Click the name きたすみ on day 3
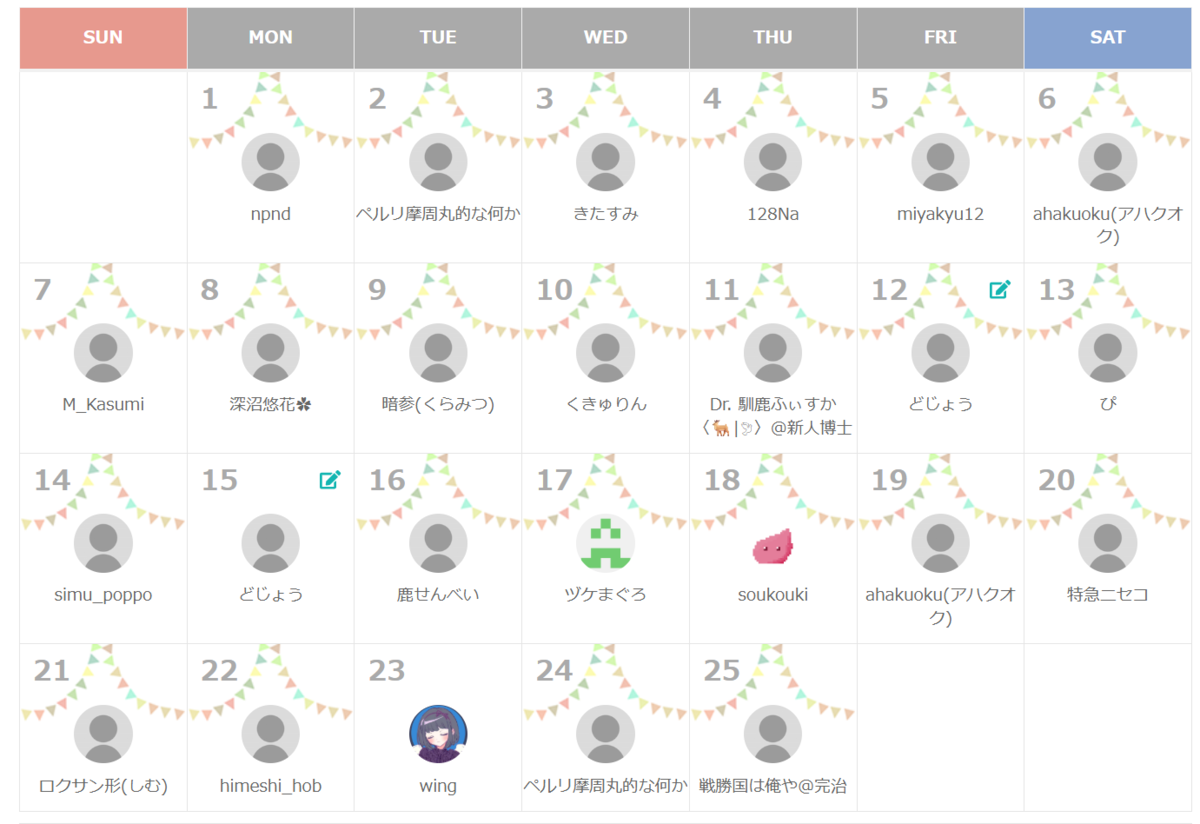 [x=605, y=214]
